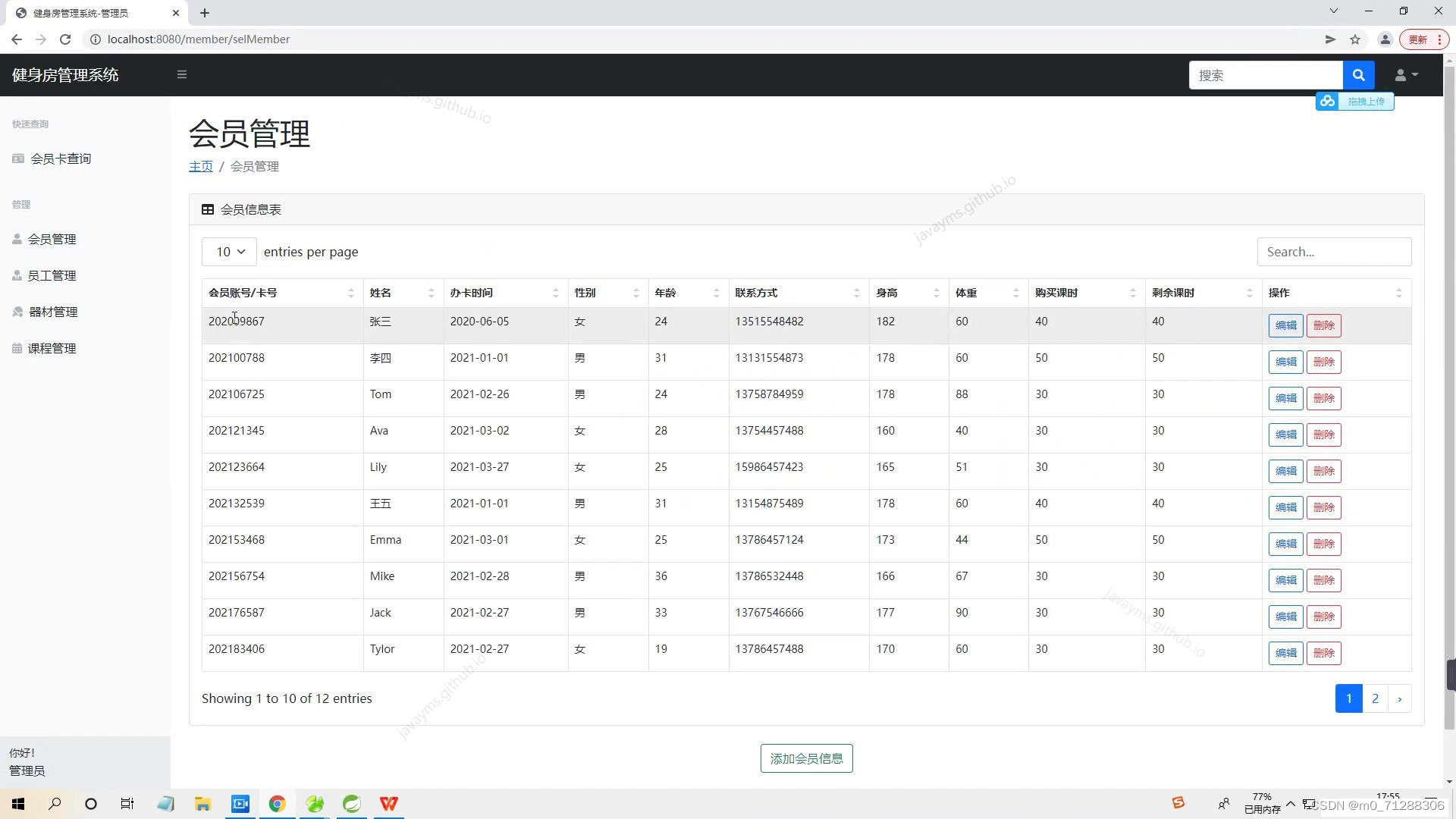This screenshot has width=1456, height=819.
Task: Sort by 联系方式 column header
Action: click(x=799, y=293)
